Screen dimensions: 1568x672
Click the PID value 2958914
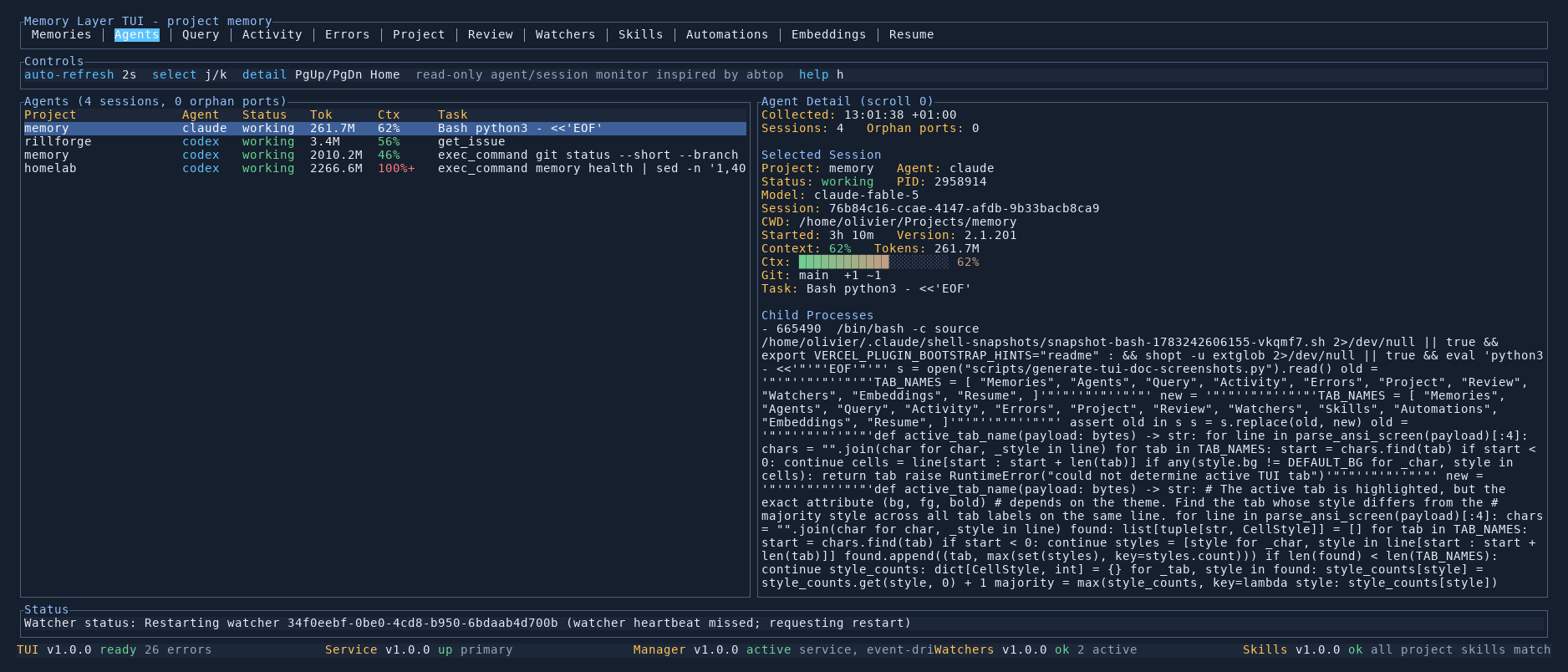960,181
